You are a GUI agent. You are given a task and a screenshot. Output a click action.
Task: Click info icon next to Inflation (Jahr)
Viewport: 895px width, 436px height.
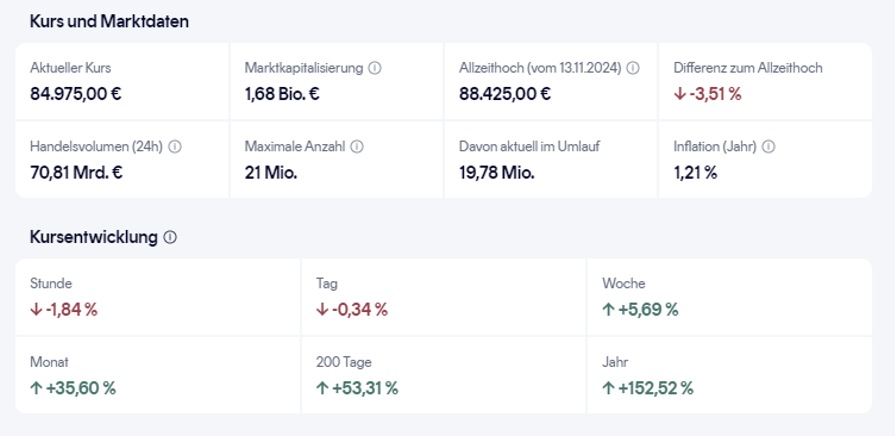[768, 146]
